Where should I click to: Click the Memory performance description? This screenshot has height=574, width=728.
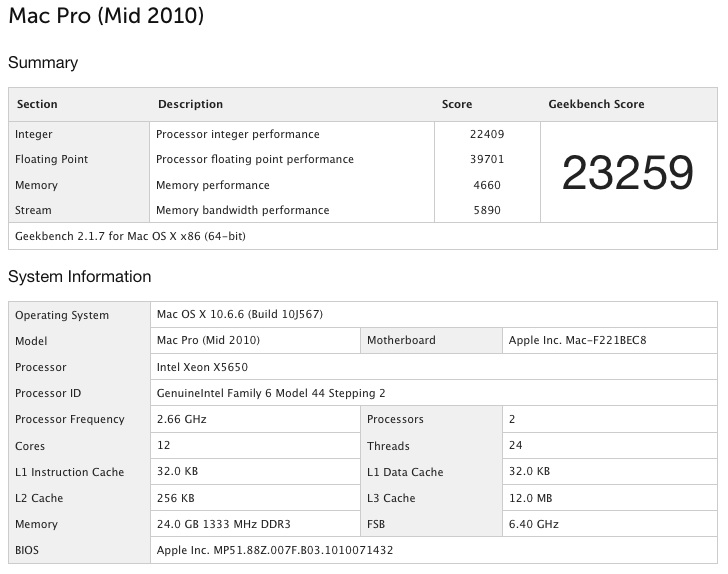coord(213,185)
